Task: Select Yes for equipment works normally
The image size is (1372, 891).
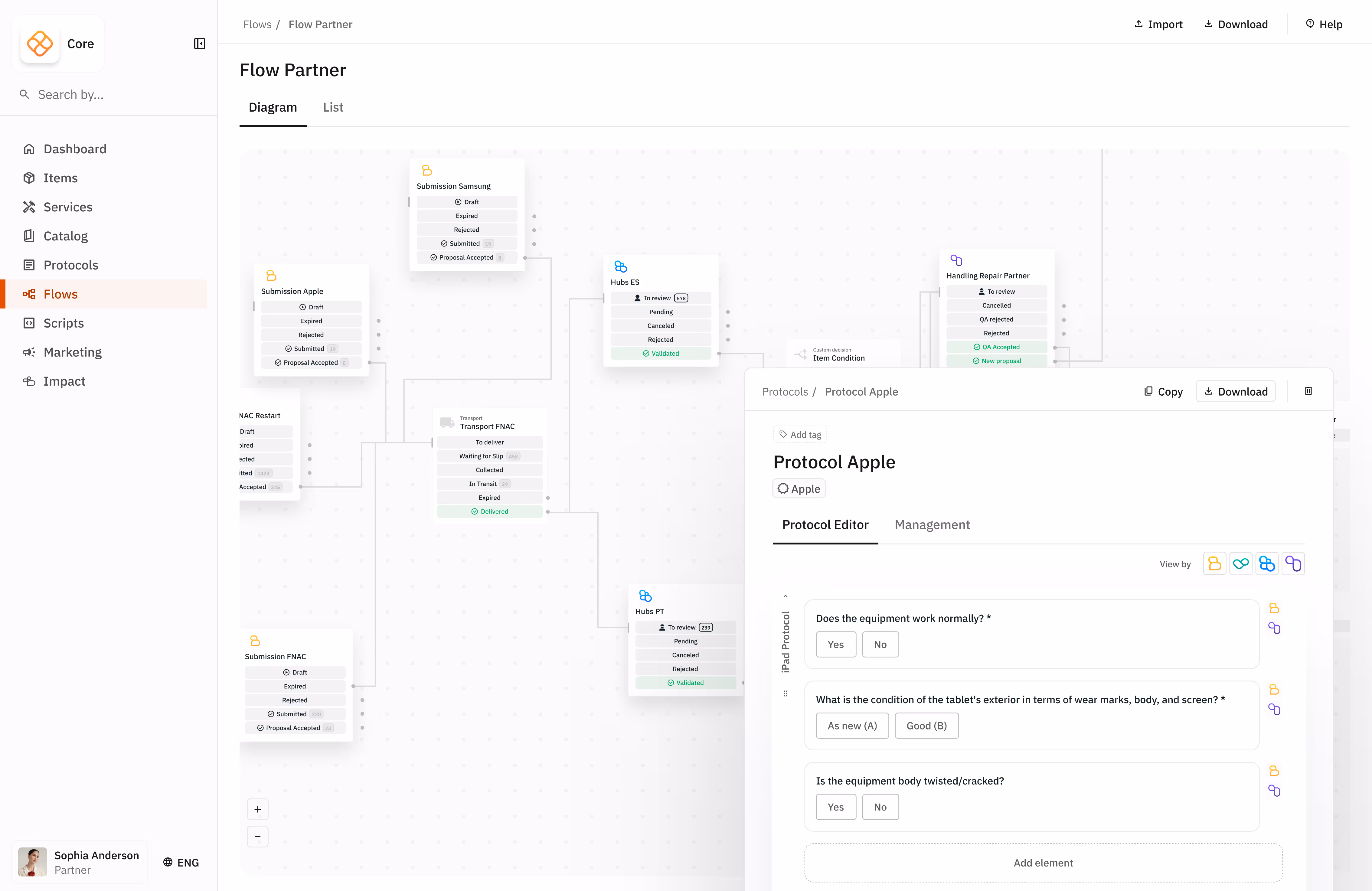Action: click(x=835, y=644)
